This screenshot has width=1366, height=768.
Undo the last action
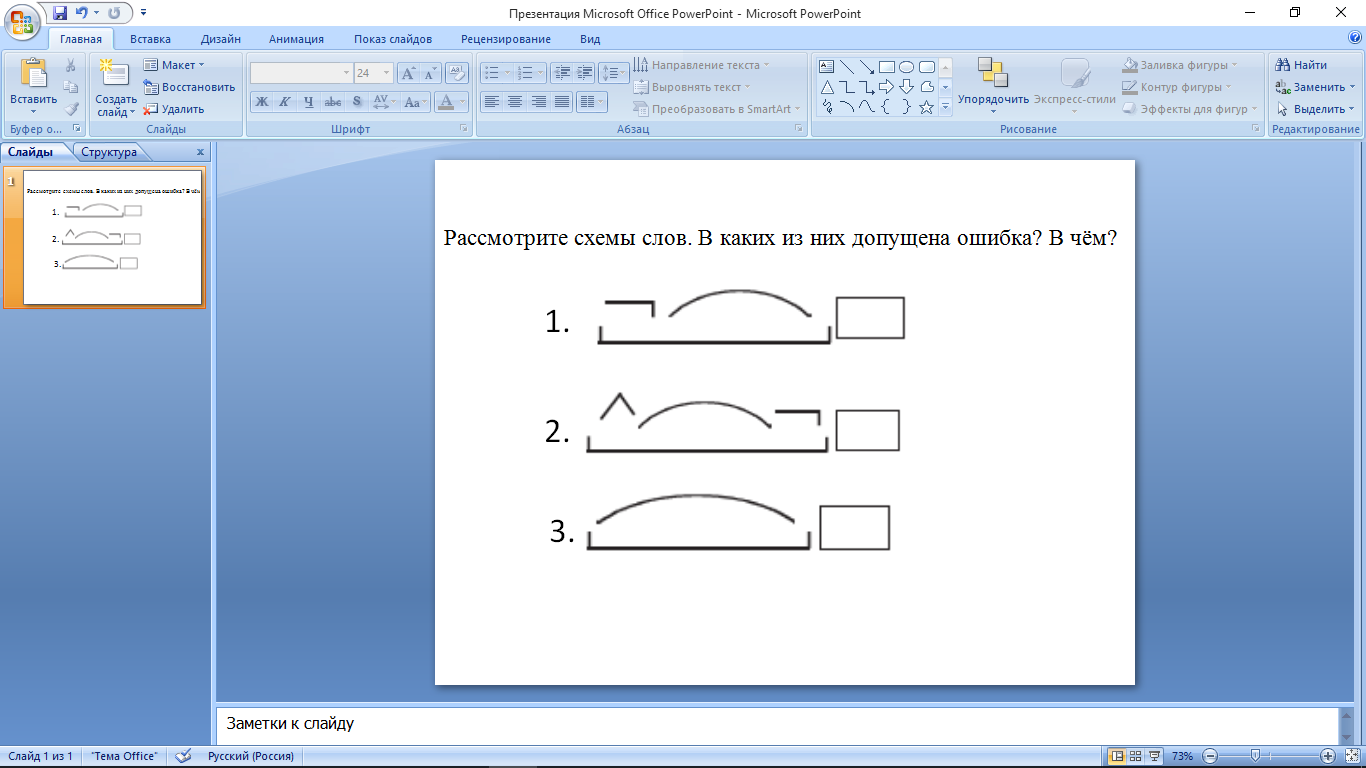(81, 13)
